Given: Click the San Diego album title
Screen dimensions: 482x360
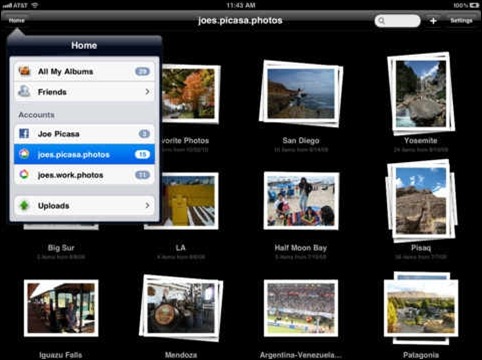Looking at the screenshot, I should 301,140.
